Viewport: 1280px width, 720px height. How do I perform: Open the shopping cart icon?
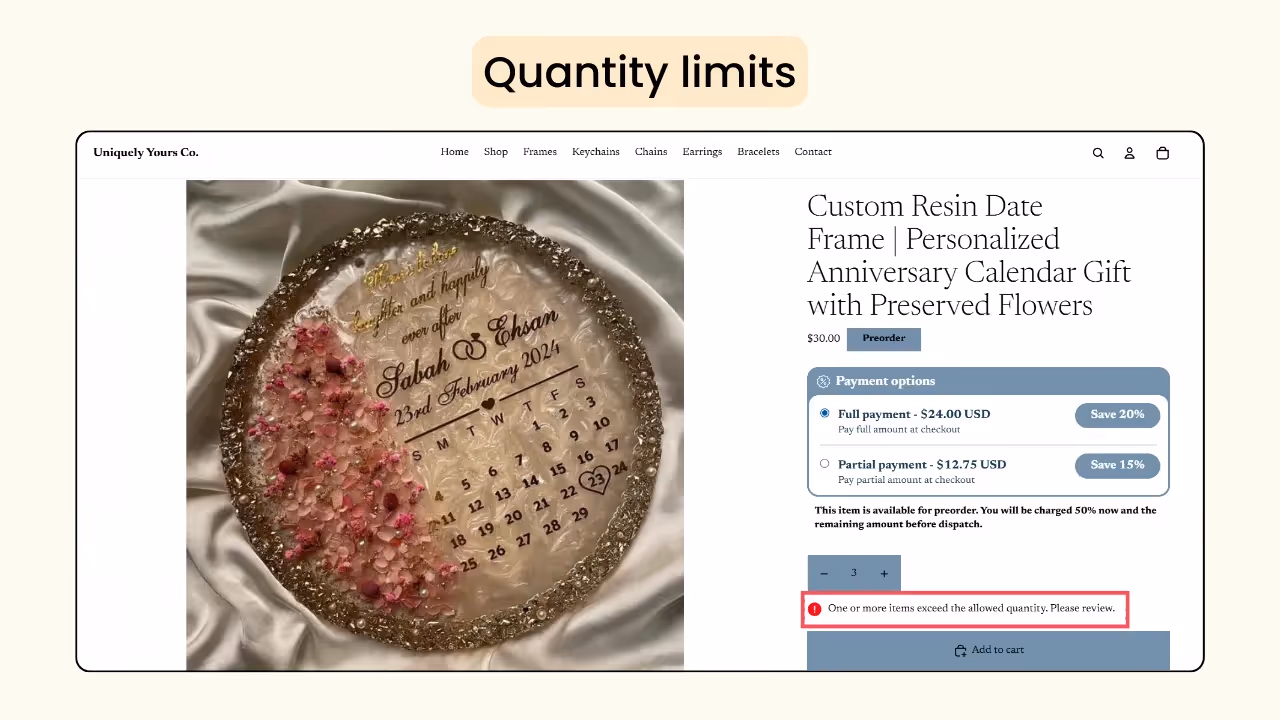[x=1162, y=152]
